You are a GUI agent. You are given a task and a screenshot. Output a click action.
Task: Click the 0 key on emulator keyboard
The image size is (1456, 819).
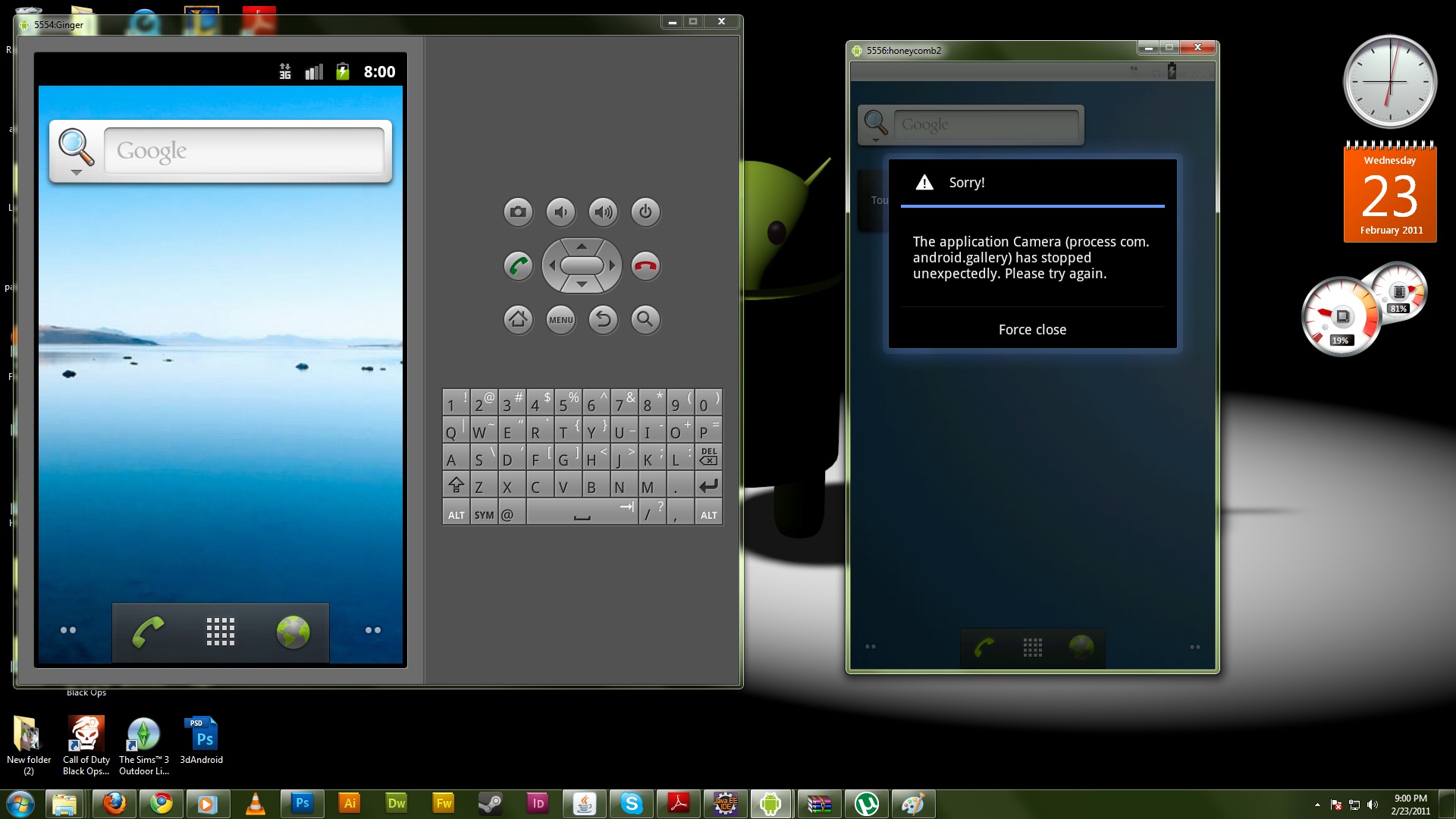tap(708, 403)
